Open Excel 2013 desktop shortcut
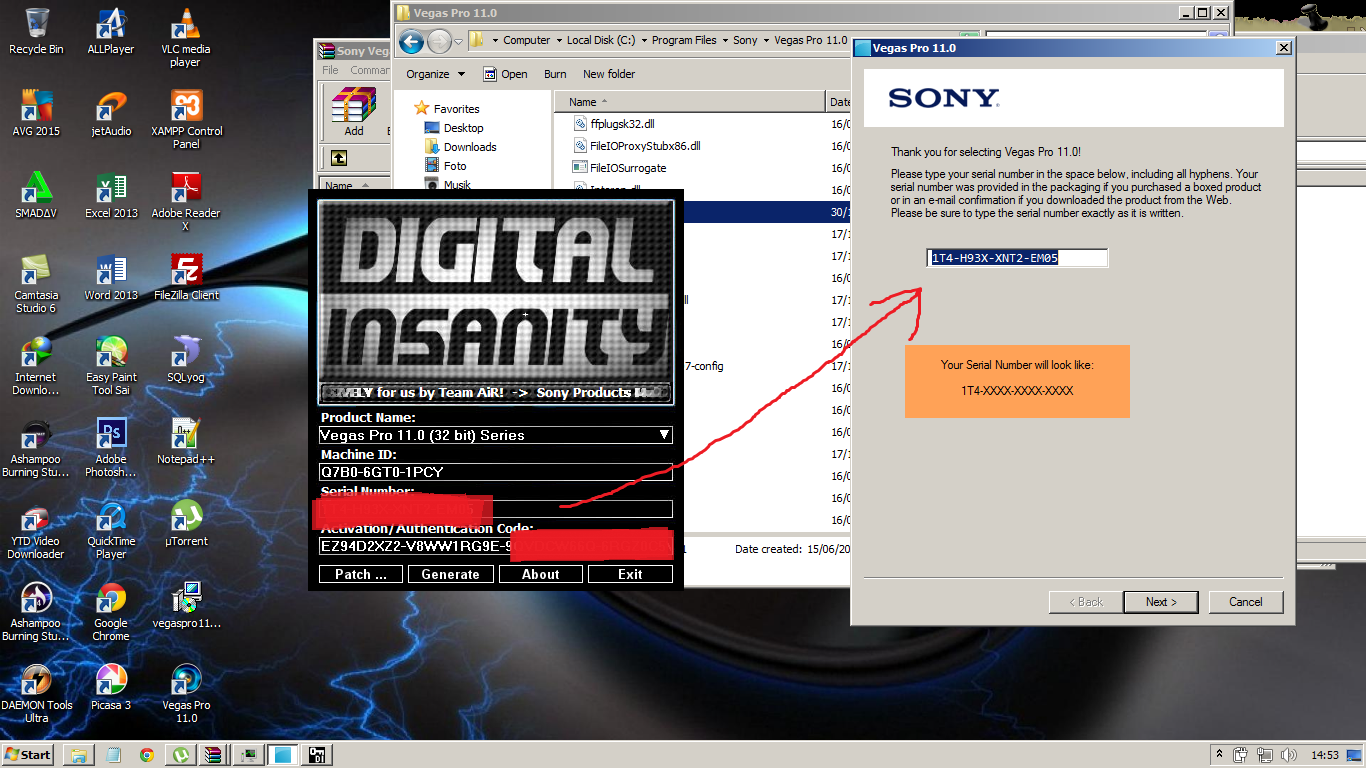 pos(111,195)
